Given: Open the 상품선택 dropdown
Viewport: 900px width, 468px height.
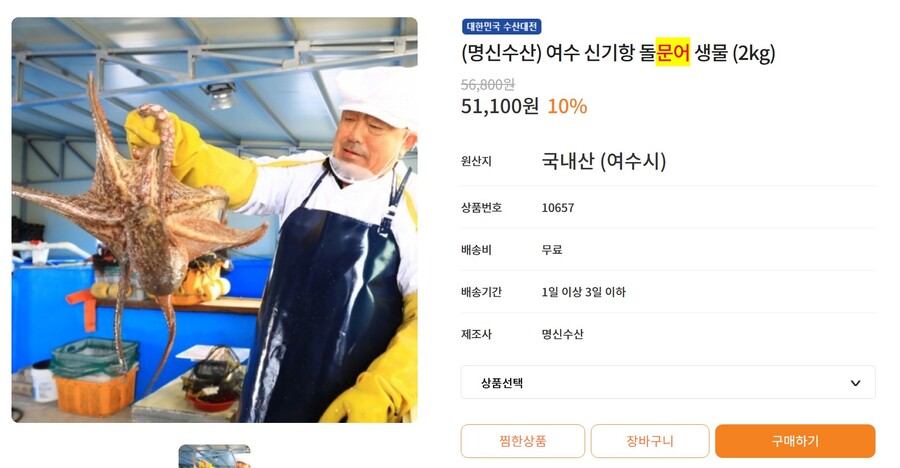Looking at the screenshot, I should coord(668,382).
